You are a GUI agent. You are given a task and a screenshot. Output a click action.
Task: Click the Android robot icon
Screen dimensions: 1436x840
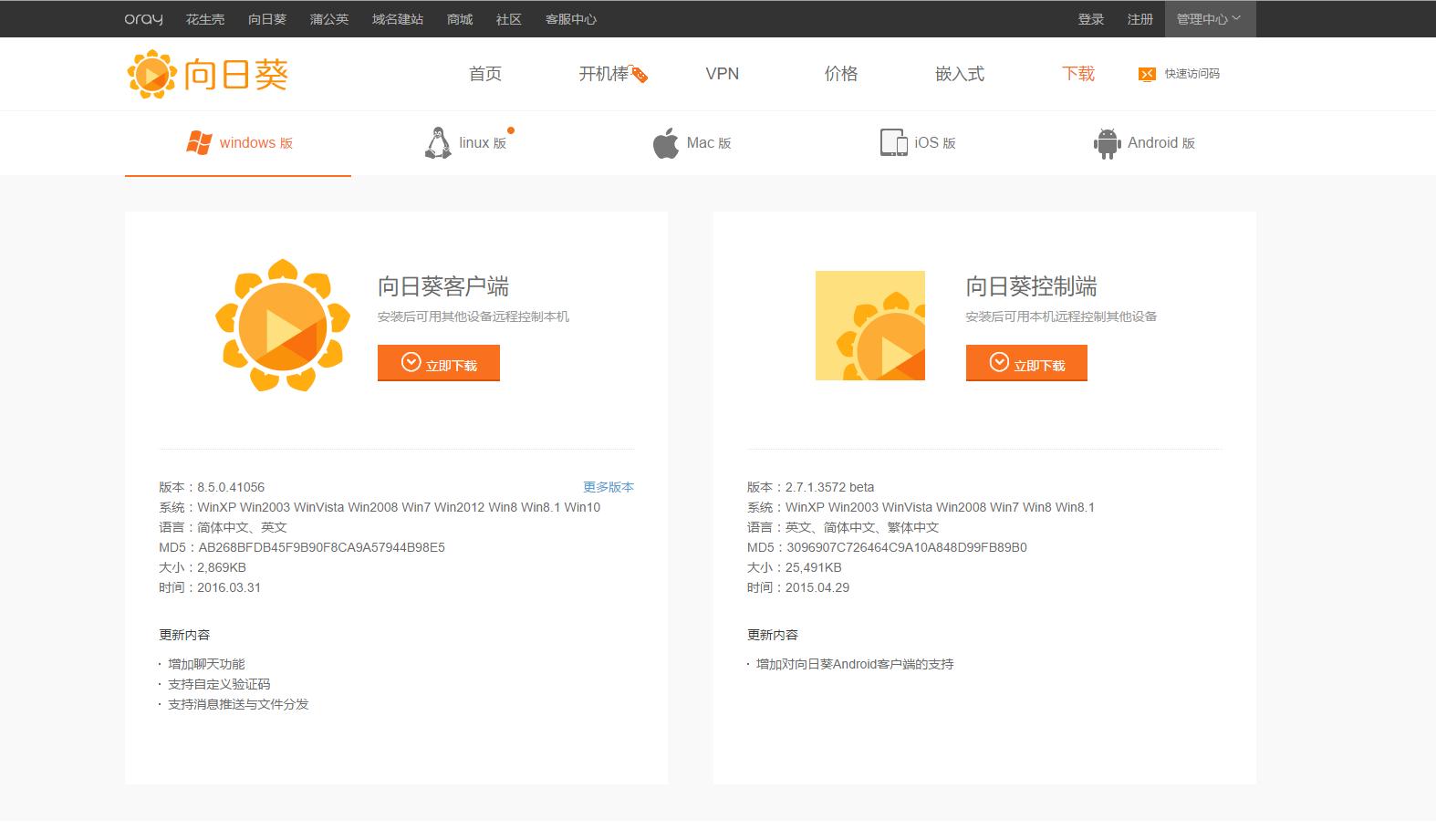click(1107, 143)
